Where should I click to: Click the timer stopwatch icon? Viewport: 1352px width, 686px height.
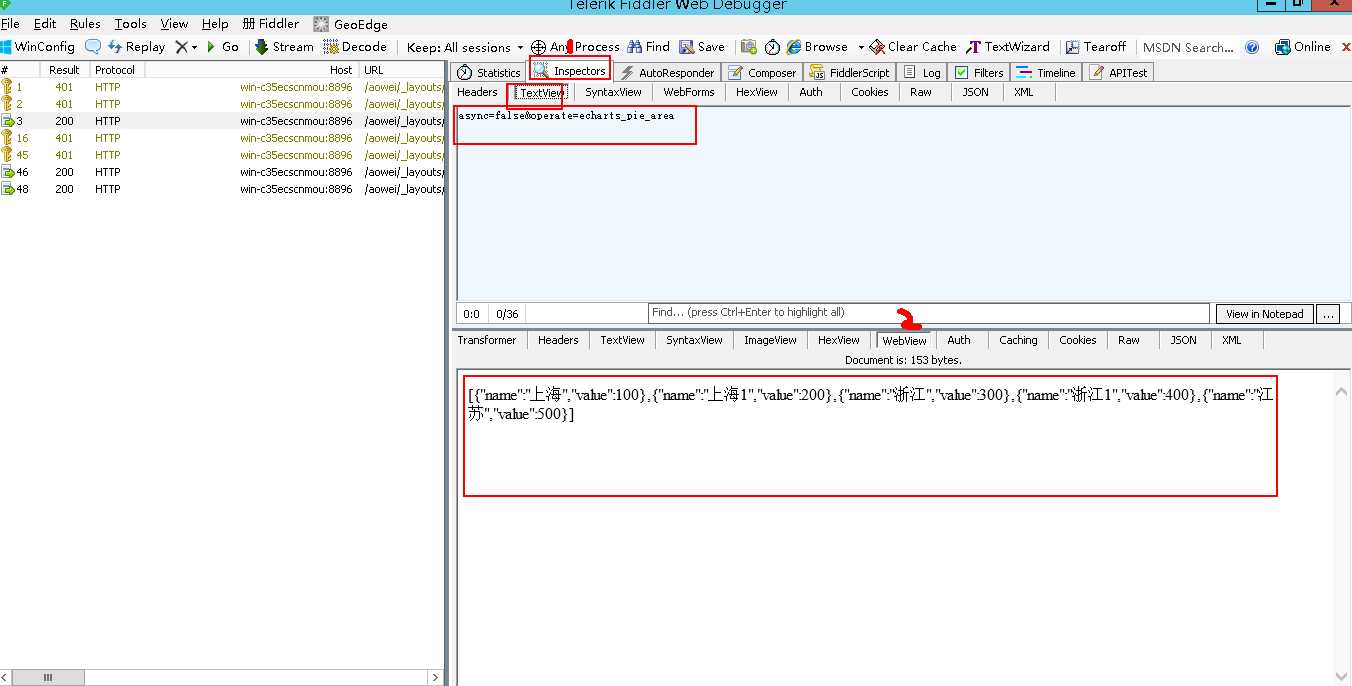pos(772,47)
